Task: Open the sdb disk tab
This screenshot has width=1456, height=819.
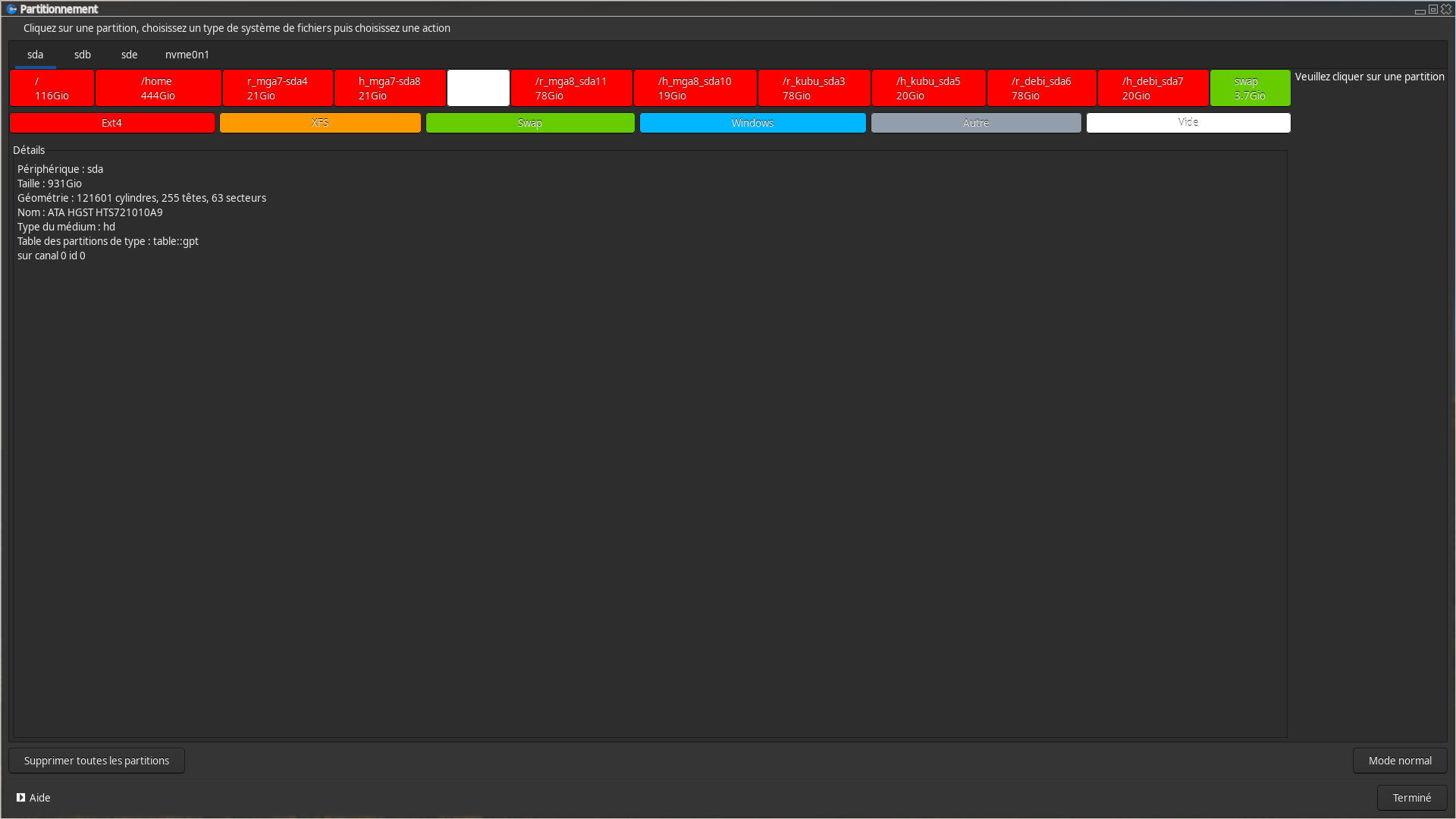Action: click(x=83, y=55)
